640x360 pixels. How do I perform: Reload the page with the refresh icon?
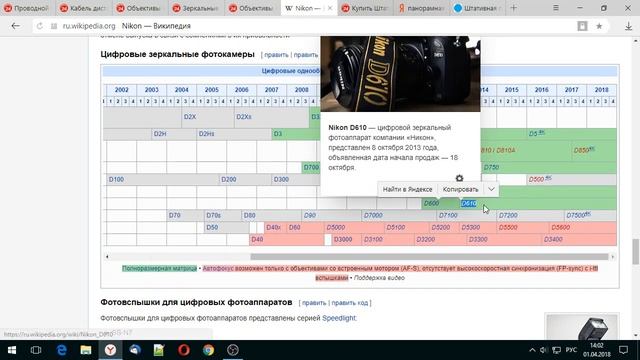click(x=40, y=26)
